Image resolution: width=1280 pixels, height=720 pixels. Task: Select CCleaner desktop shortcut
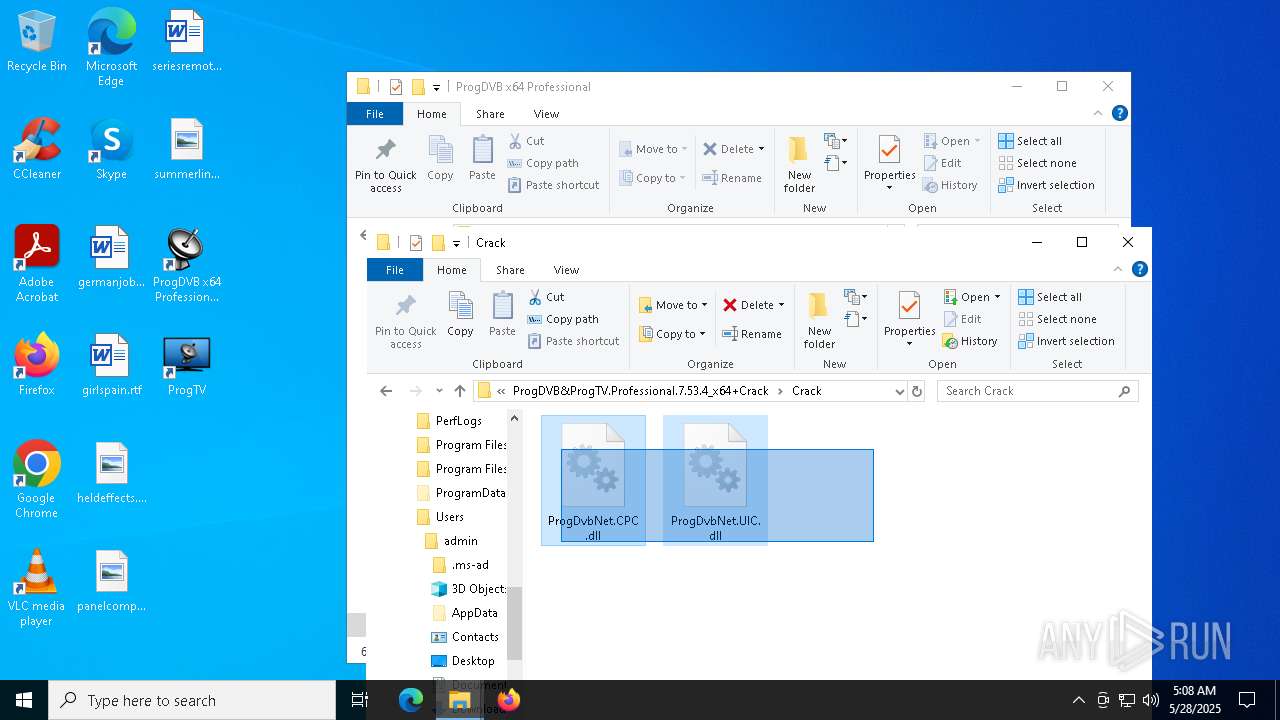[x=37, y=150]
